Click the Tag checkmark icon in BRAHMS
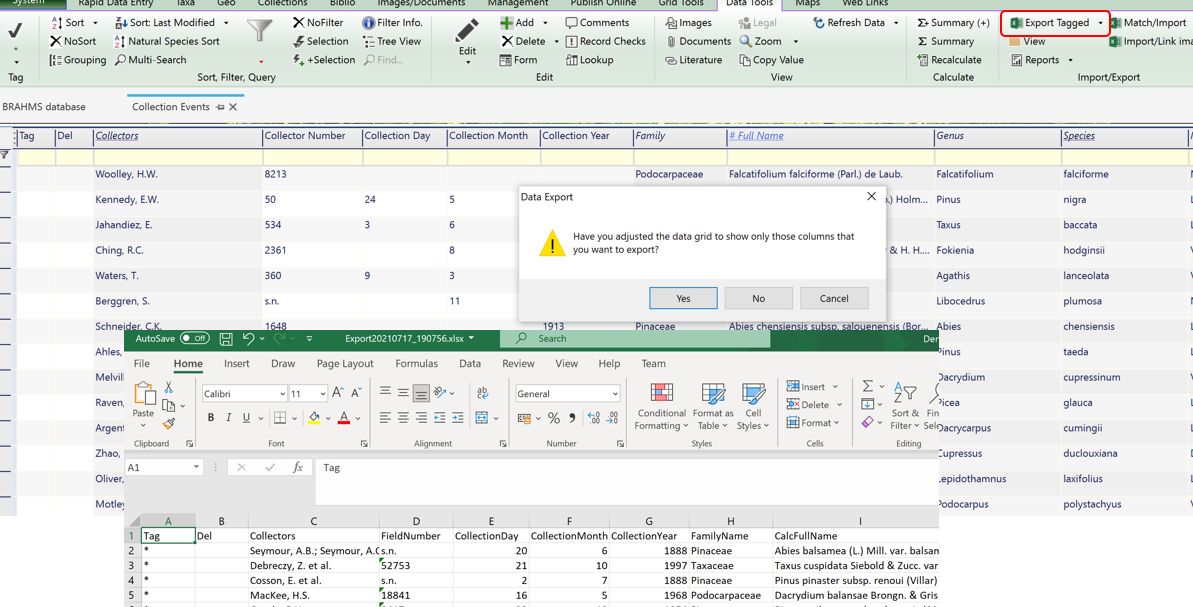This screenshot has height=607, width=1193. point(15,30)
